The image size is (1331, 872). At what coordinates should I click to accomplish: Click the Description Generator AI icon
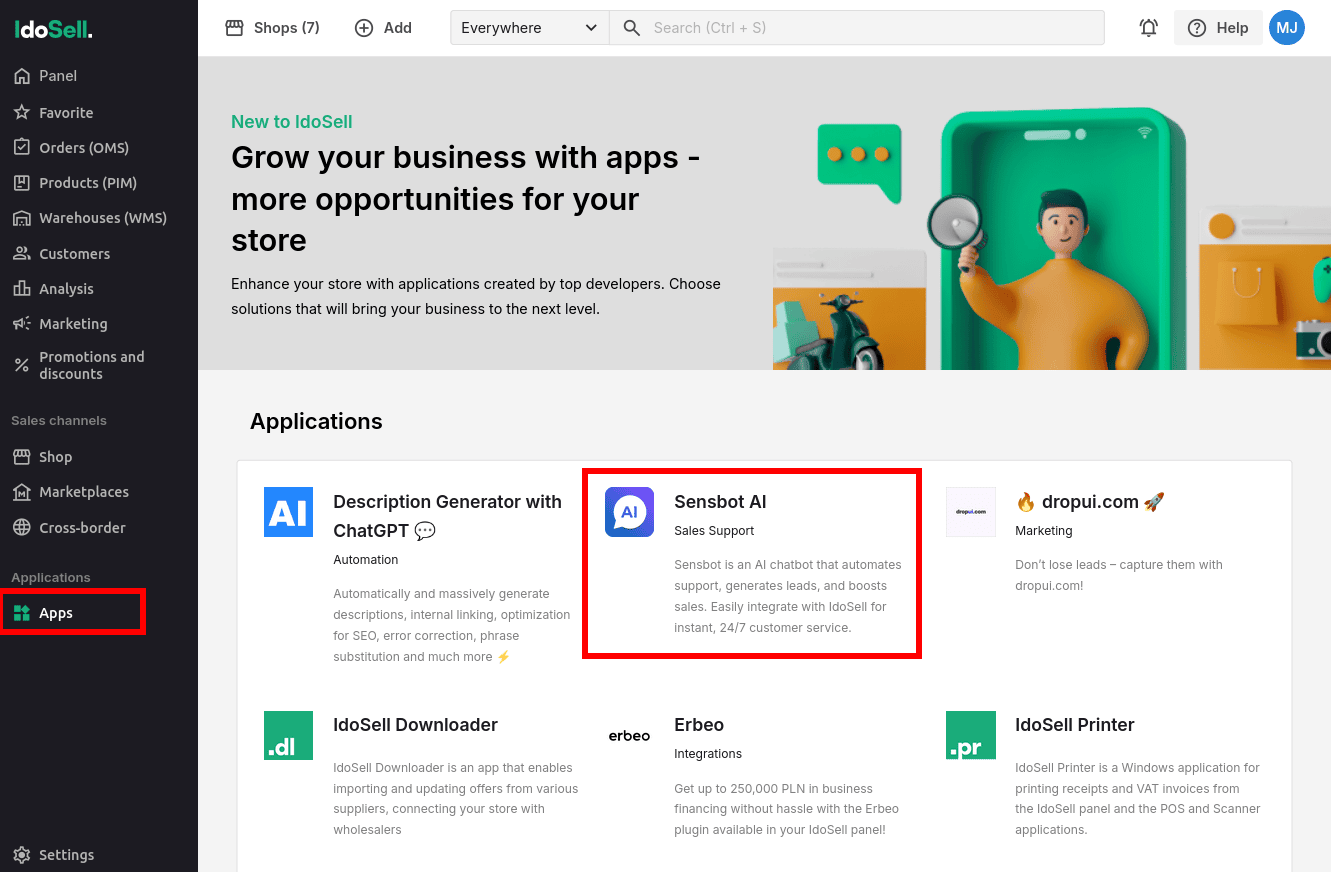pos(288,512)
